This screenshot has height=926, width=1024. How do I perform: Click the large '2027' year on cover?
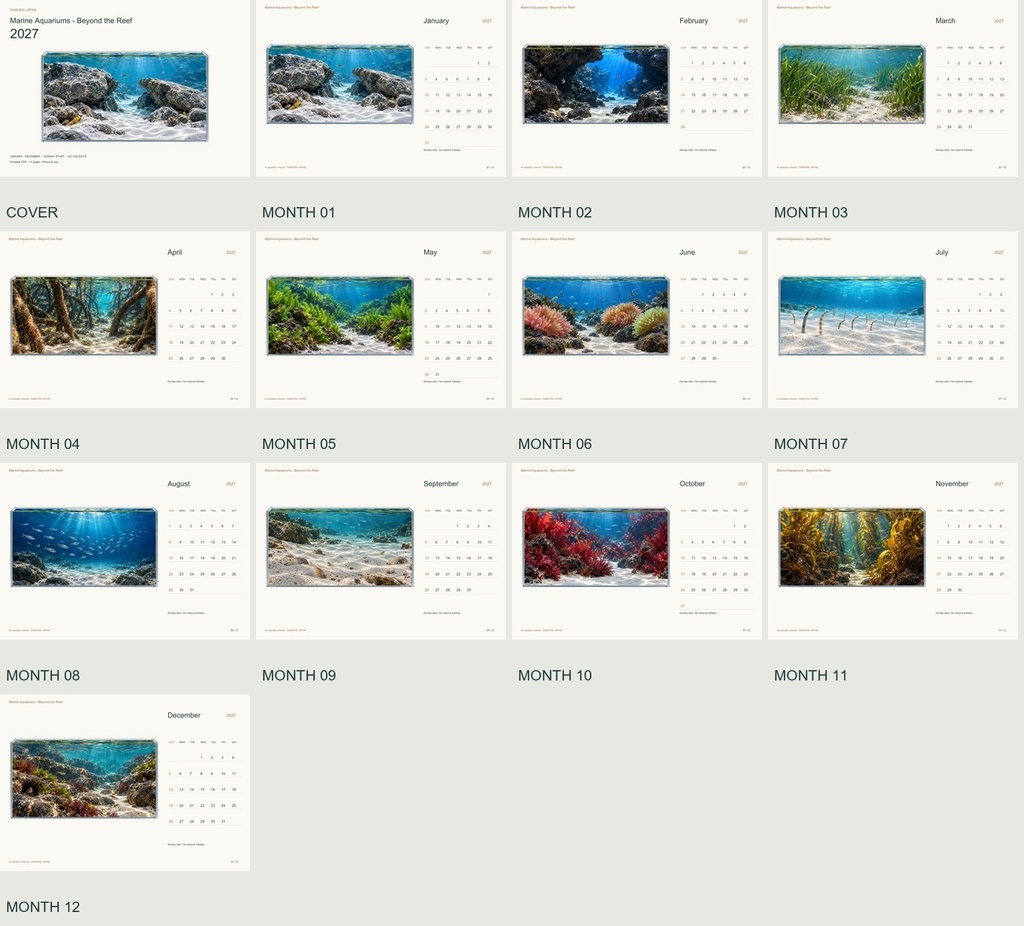pos(24,34)
